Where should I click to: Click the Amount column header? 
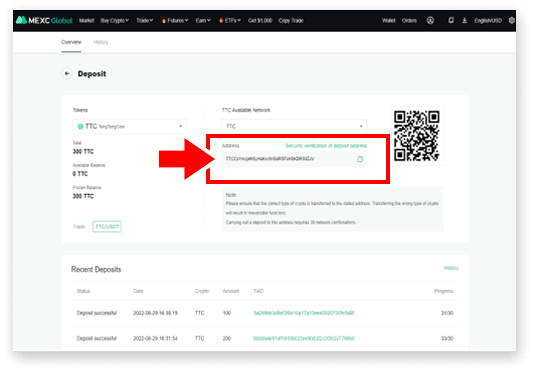pos(231,291)
